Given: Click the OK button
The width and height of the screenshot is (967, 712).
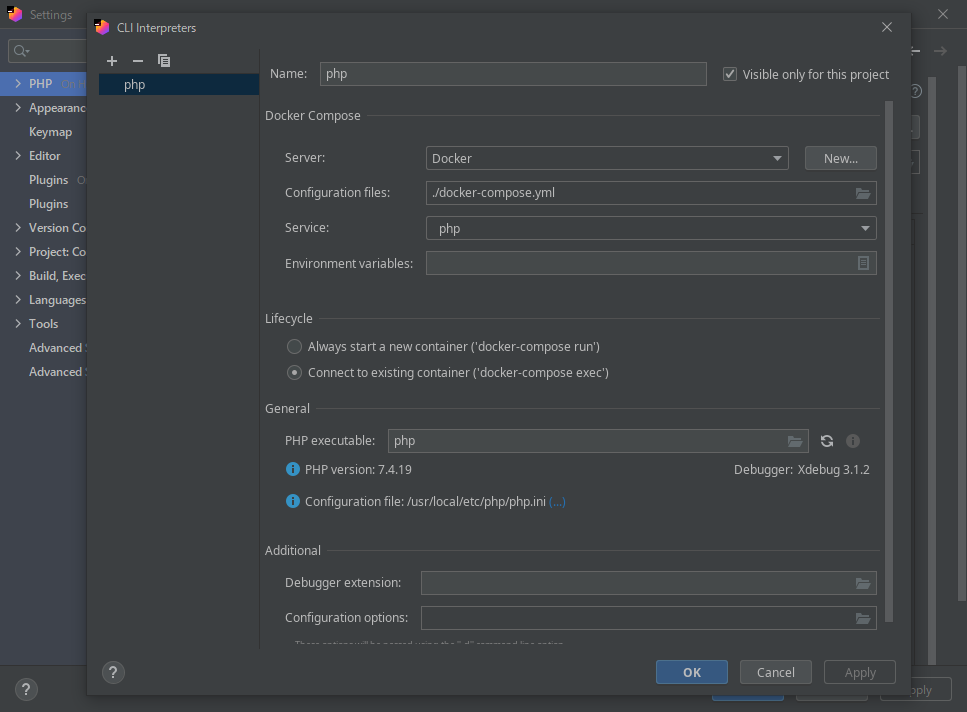Looking at the screenshot, I should coord(692,672).
